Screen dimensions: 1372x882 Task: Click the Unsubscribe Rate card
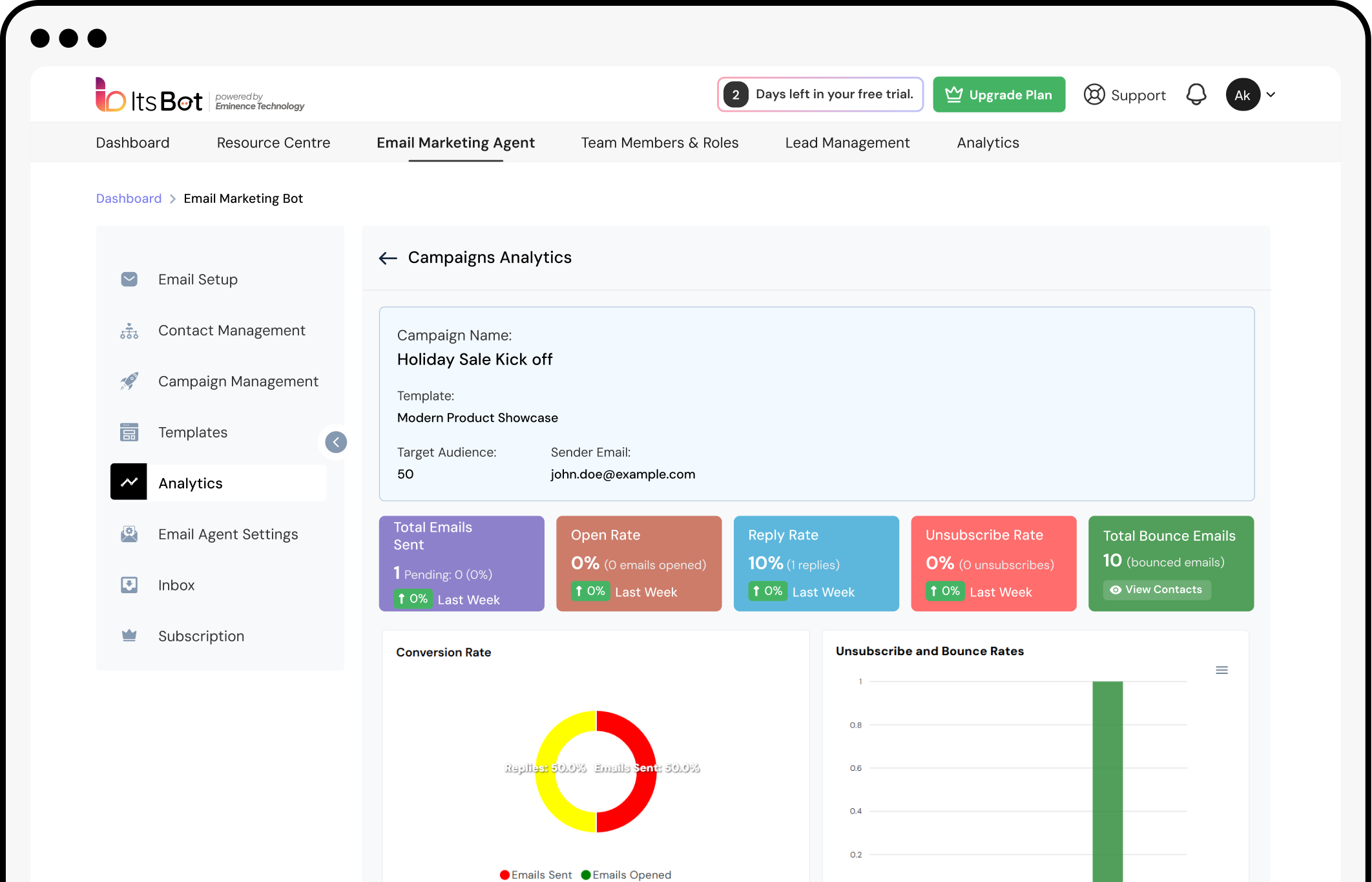coord(993,563)
